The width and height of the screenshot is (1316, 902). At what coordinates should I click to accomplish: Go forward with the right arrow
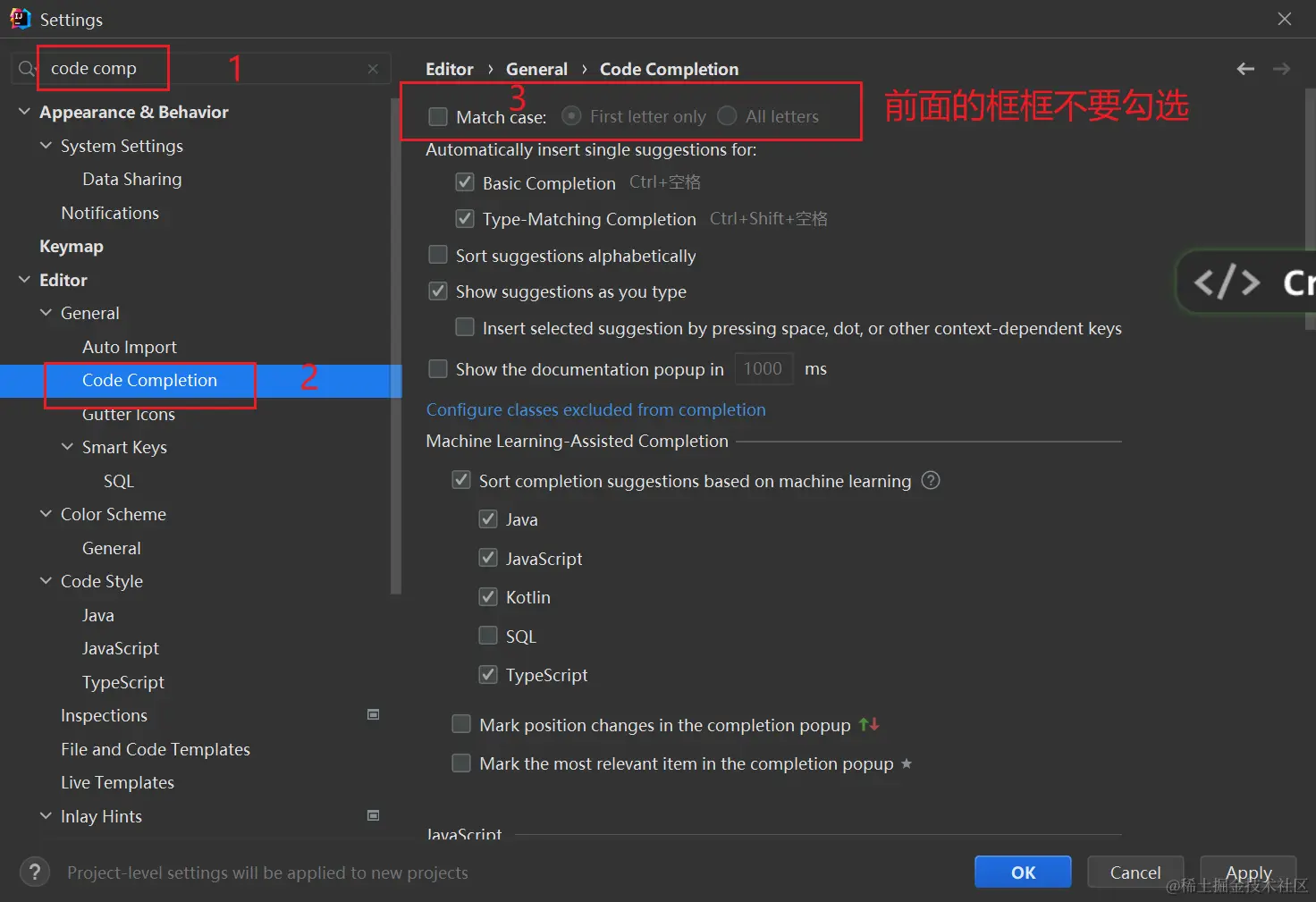[1281, 69]
